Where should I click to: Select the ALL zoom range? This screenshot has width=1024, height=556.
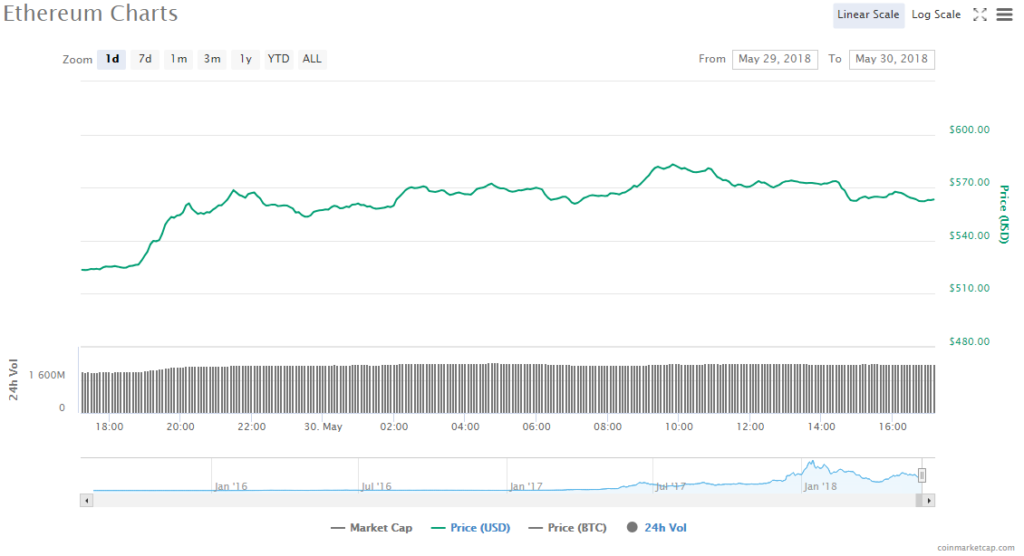pos(312,59)
